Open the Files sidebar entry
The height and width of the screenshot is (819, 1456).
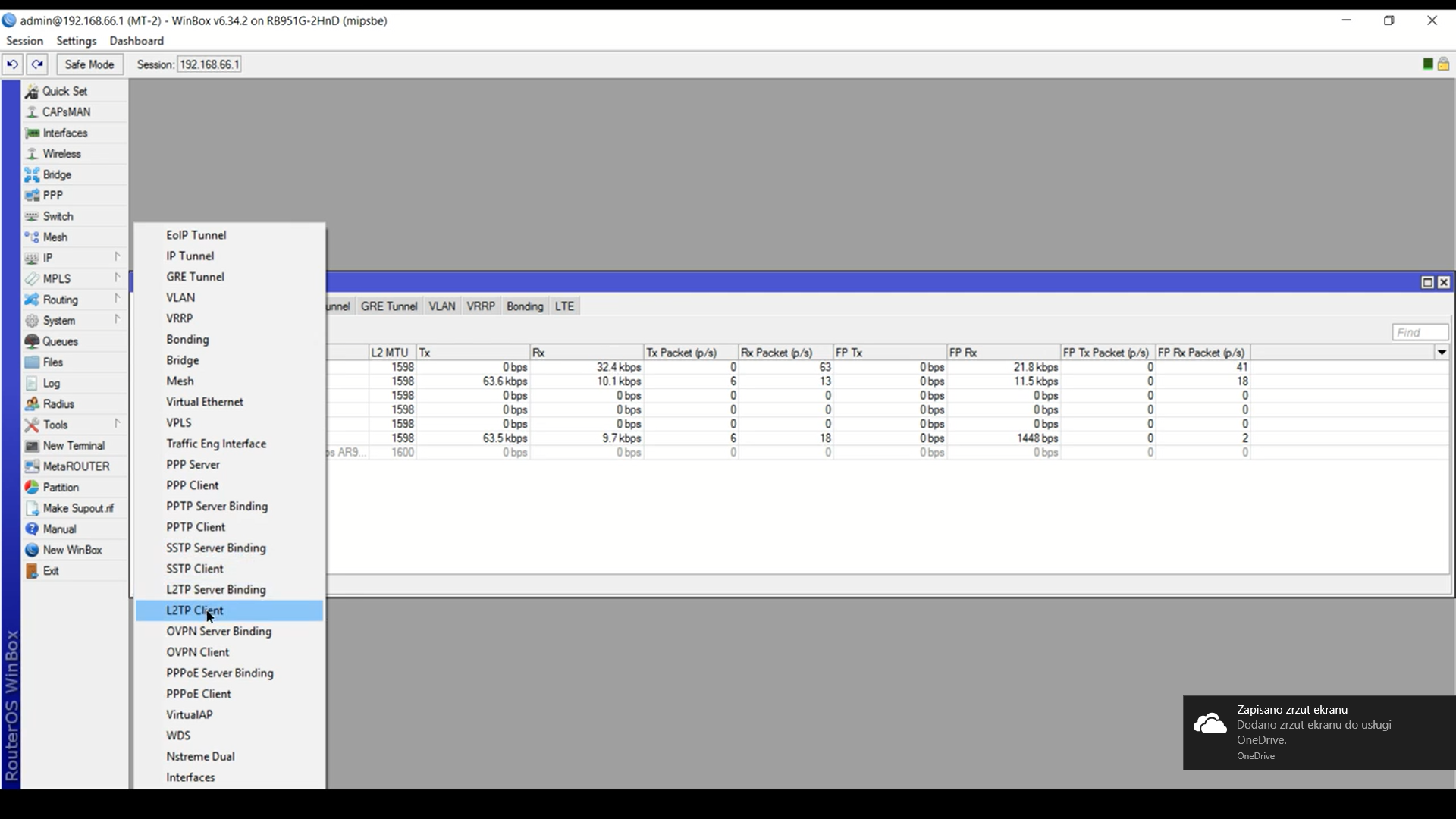74,362
